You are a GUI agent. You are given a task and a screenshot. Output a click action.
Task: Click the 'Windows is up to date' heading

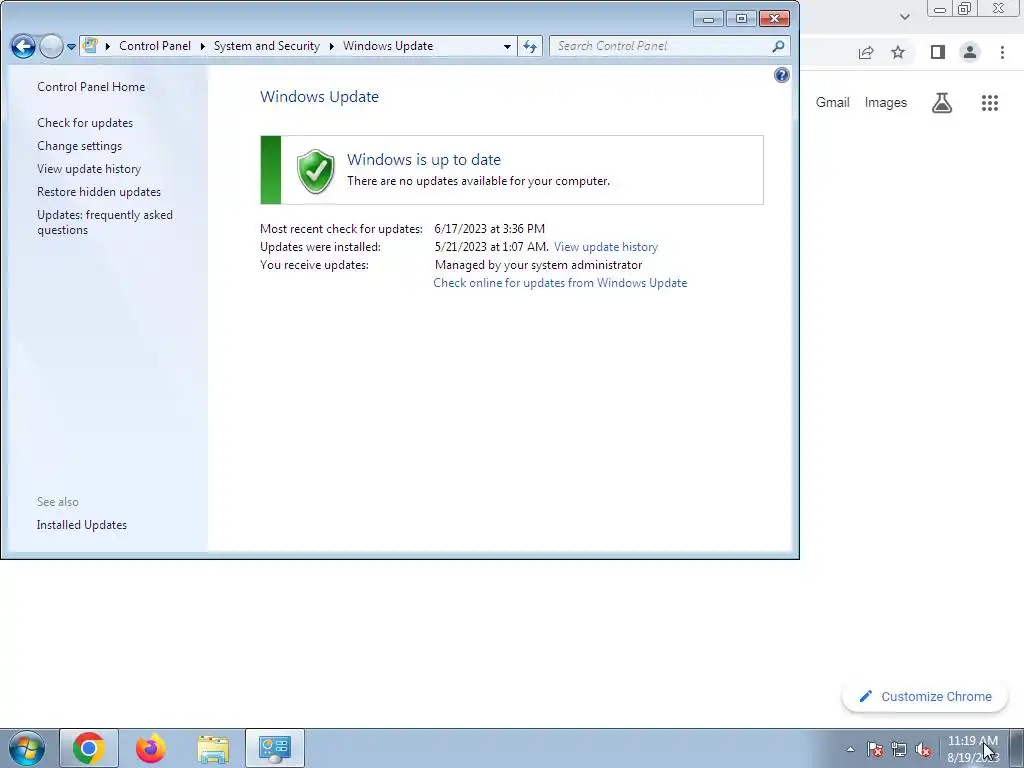pyautogui.click(x=424, y=159)
